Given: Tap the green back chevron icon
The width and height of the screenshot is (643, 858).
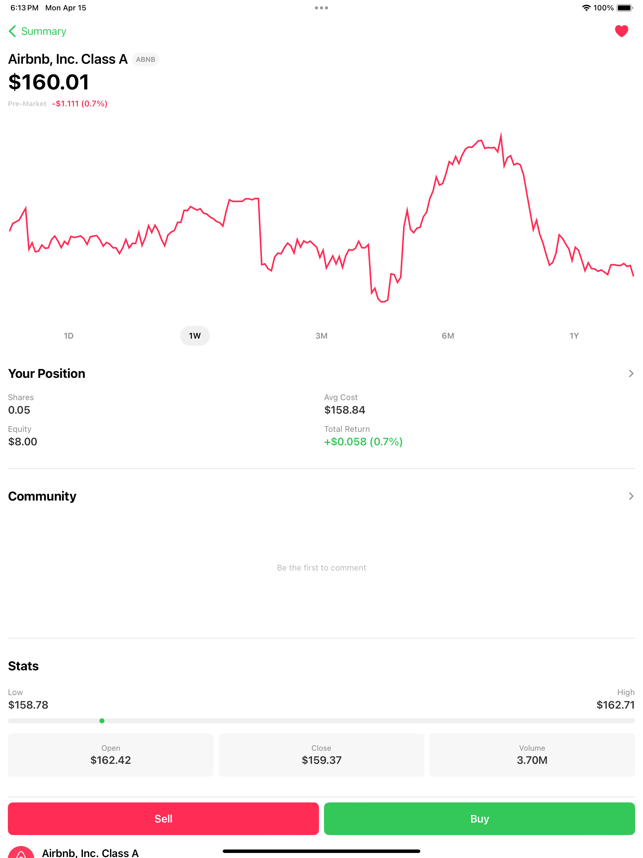Looking at the screenshot, I should click(x=12, y=31).
